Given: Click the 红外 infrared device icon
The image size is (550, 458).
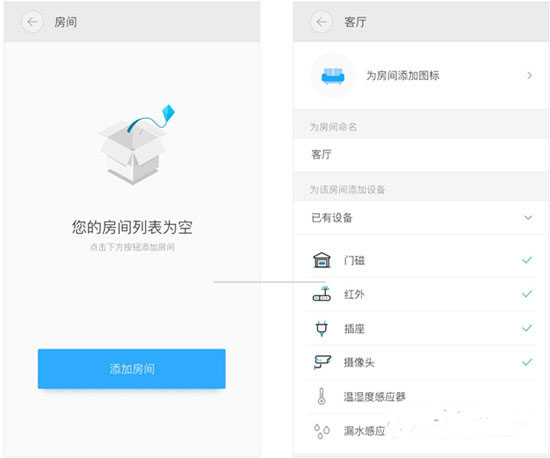Looking at the screenshot, I should point(322,294).
